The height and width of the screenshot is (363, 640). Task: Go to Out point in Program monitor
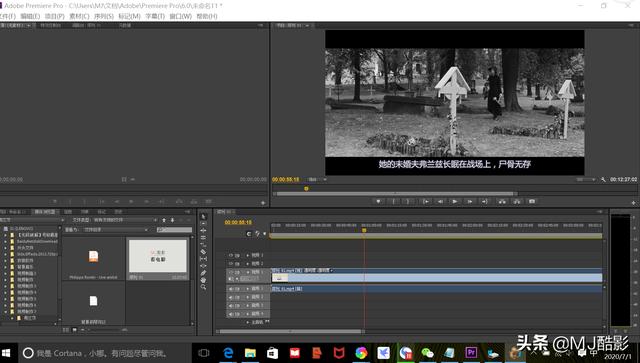click(x=484, y=201)
